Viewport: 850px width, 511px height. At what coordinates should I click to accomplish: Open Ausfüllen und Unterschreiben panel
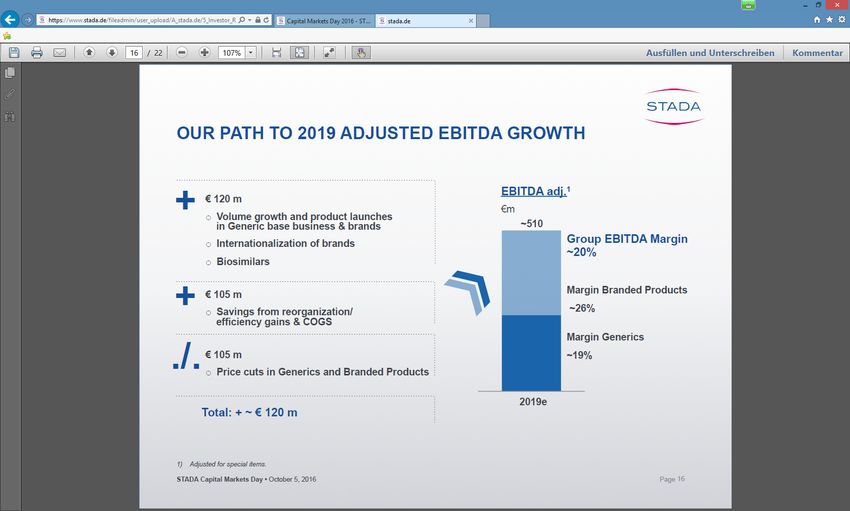click(710, 53)
